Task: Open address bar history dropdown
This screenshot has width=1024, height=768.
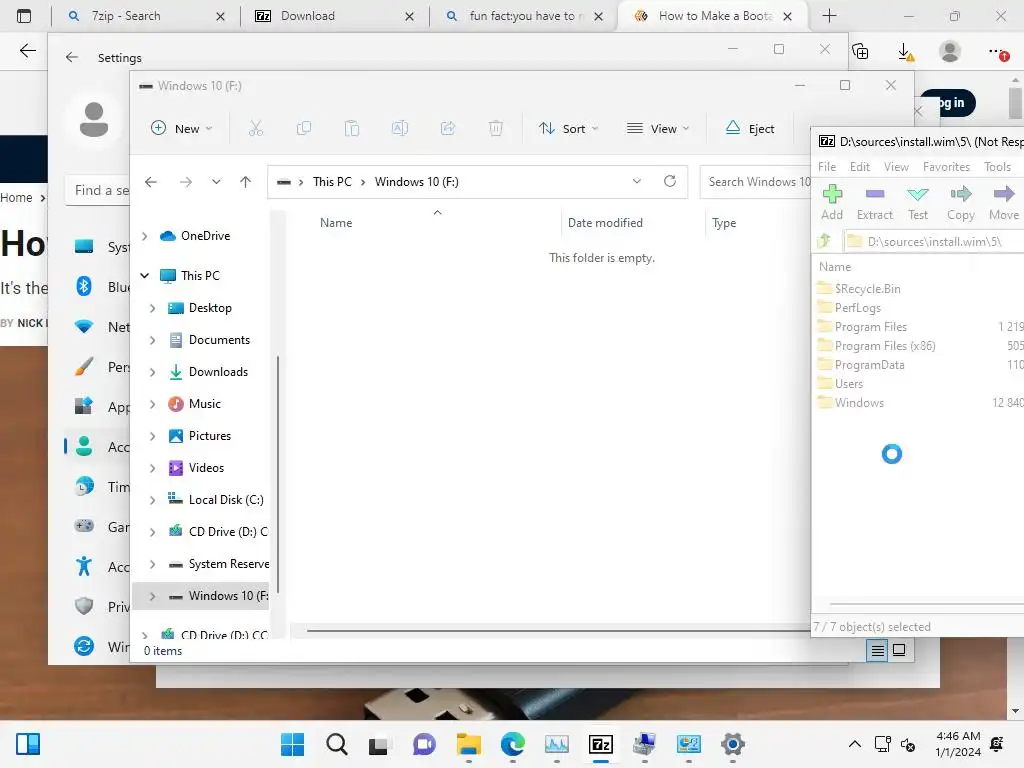Action: (x=637, y=181)
